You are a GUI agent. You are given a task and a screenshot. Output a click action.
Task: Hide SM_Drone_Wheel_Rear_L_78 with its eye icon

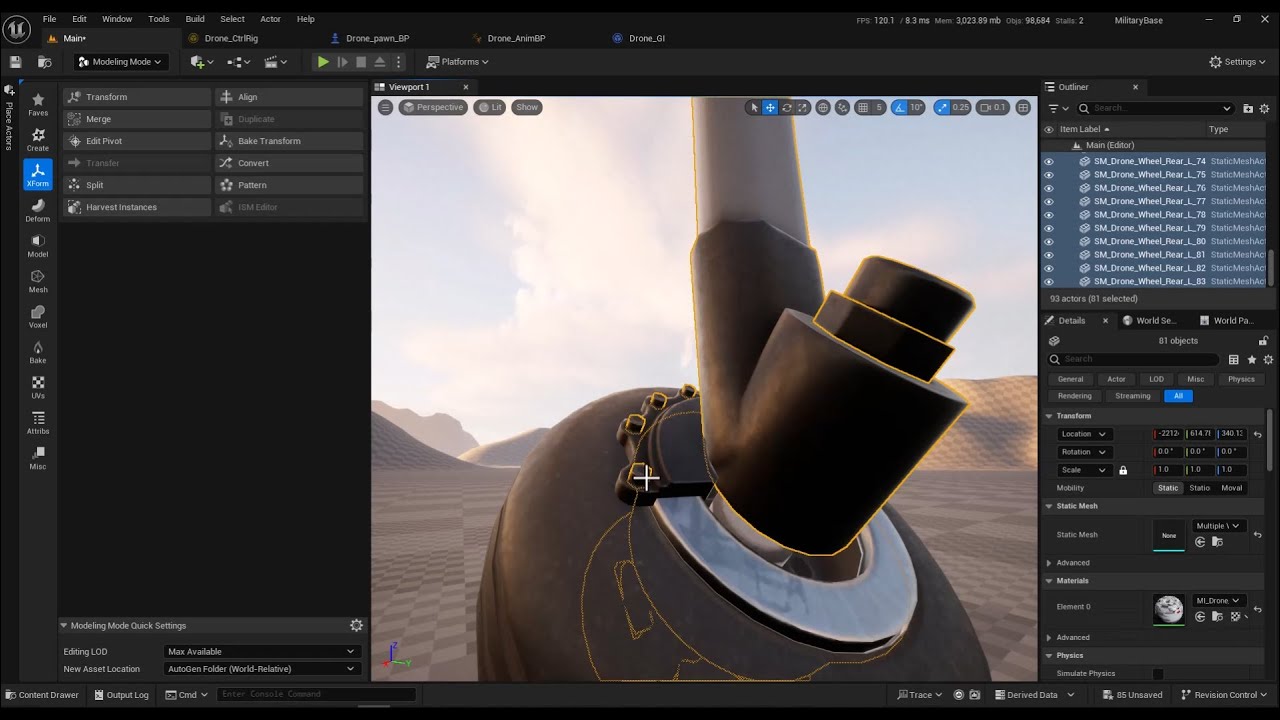1049,215
